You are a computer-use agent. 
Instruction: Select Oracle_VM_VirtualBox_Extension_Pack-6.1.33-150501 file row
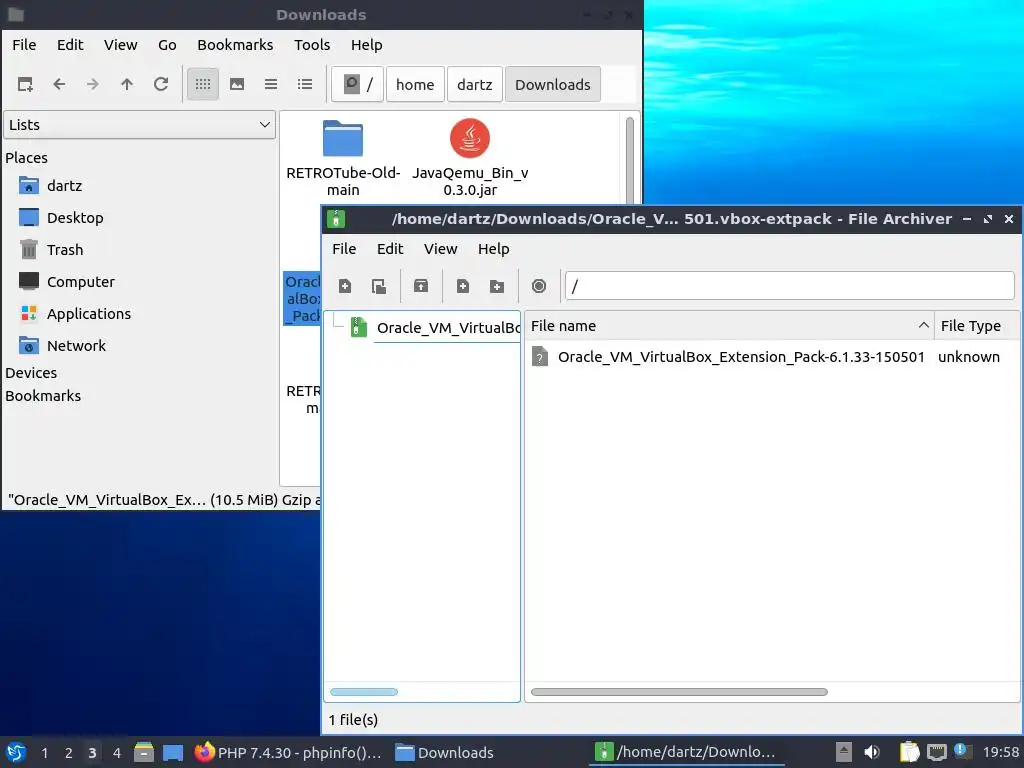(773, 357)
